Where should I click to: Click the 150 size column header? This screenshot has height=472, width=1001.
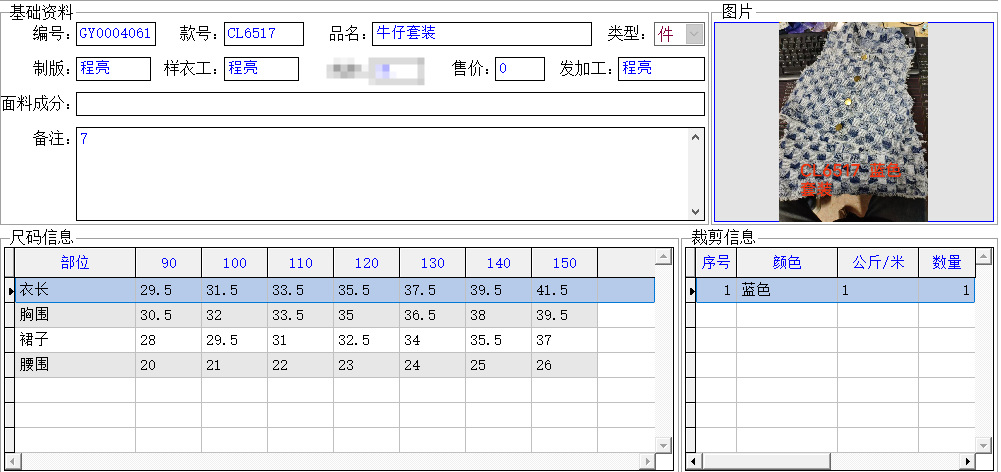[564, 263]
